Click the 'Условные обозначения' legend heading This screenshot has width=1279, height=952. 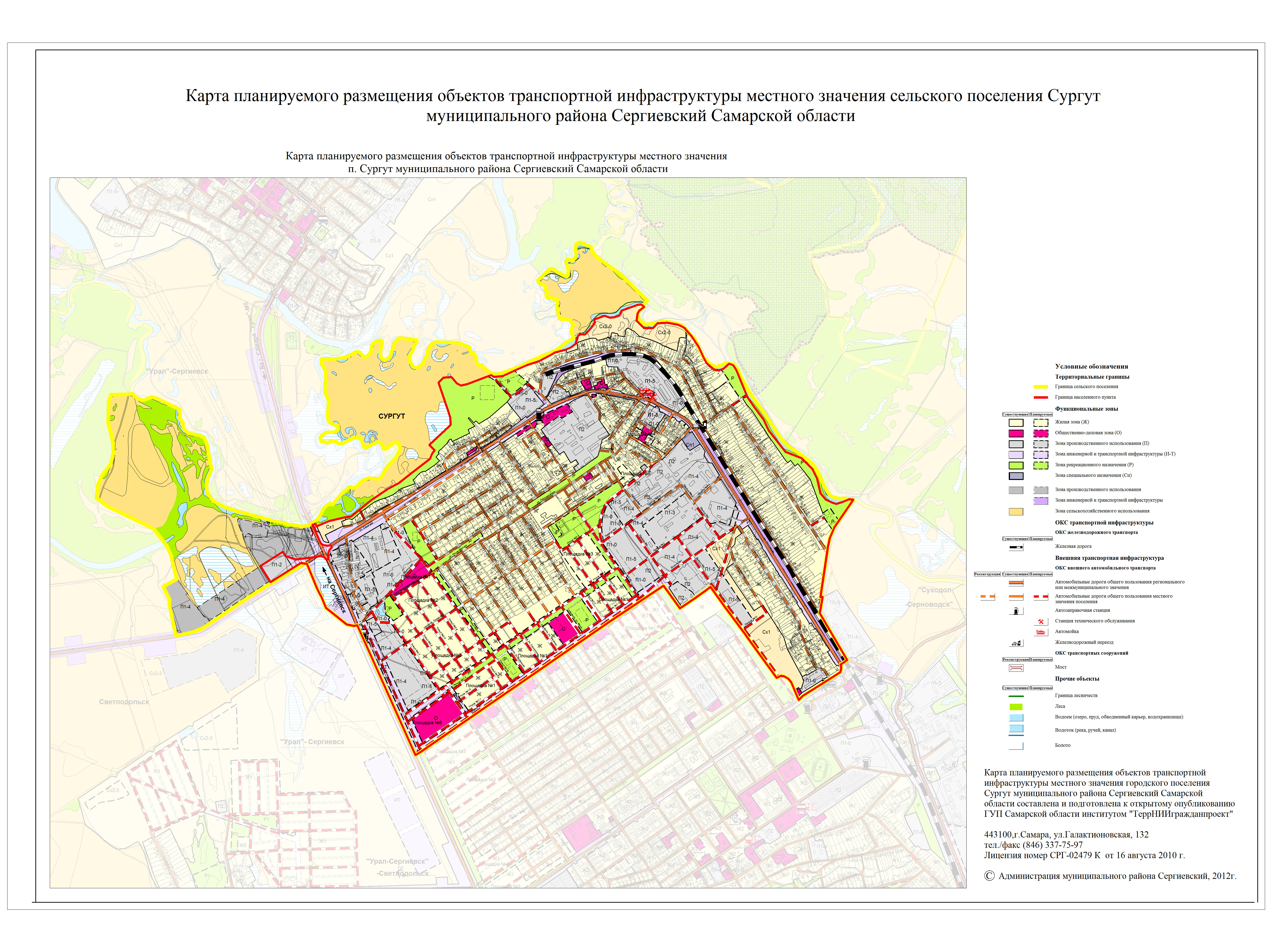pos(1092,366)
